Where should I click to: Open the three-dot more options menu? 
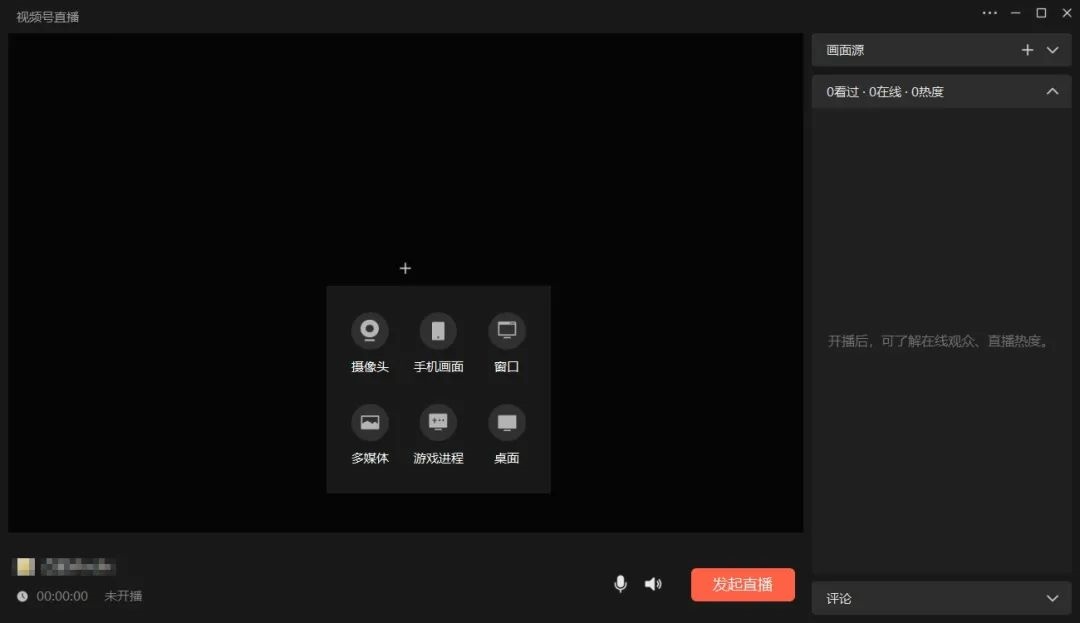[990, 12]
